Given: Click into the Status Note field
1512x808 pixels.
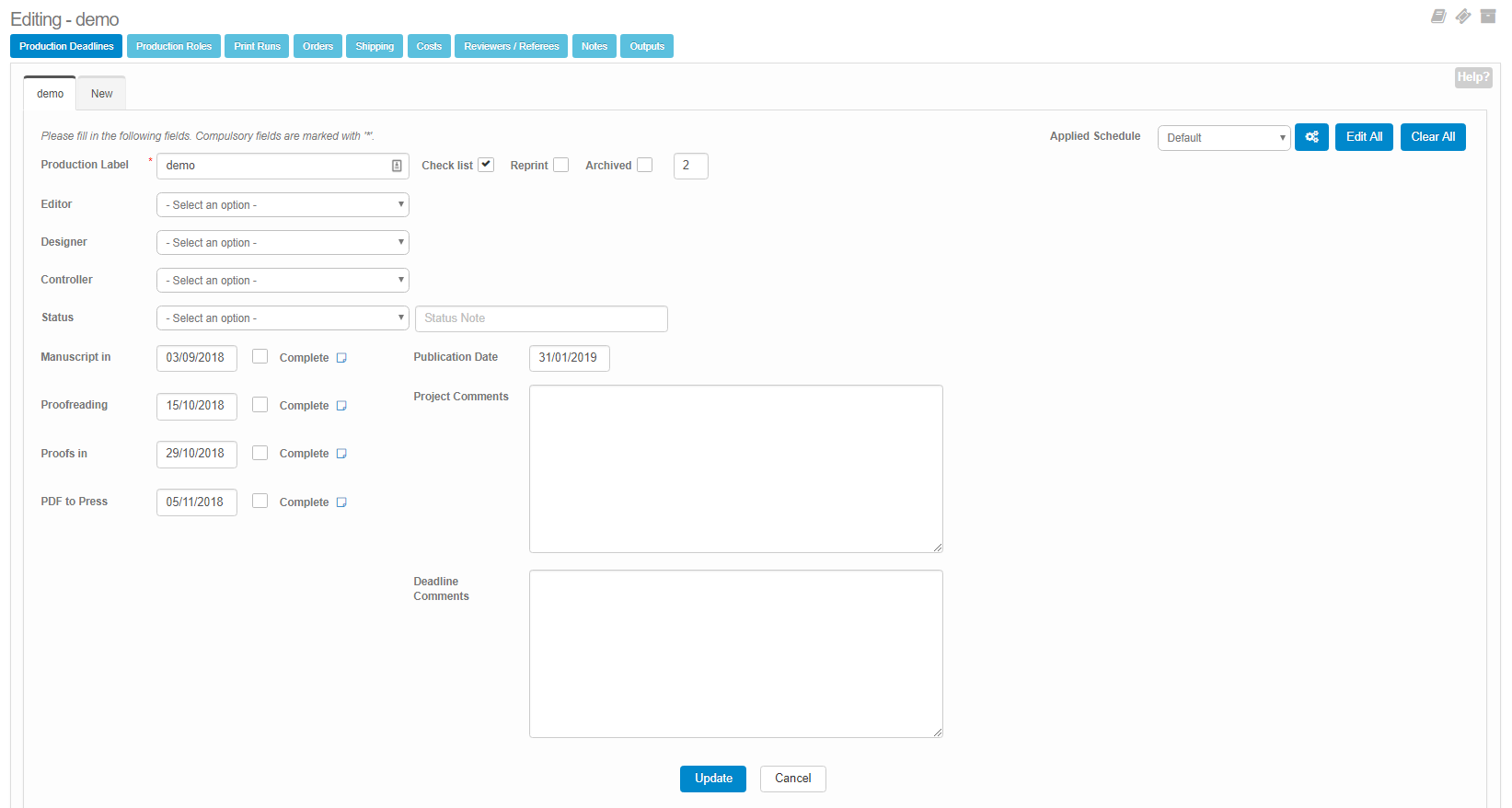Looking at the screenshot, I should [541, 318].
